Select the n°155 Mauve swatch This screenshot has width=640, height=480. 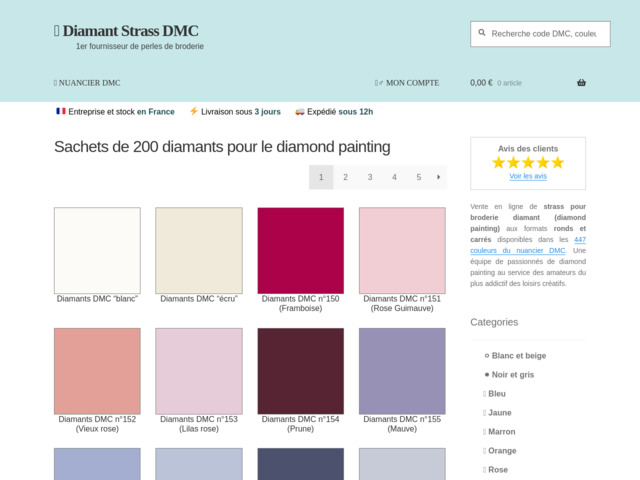(x=402, y=371)
